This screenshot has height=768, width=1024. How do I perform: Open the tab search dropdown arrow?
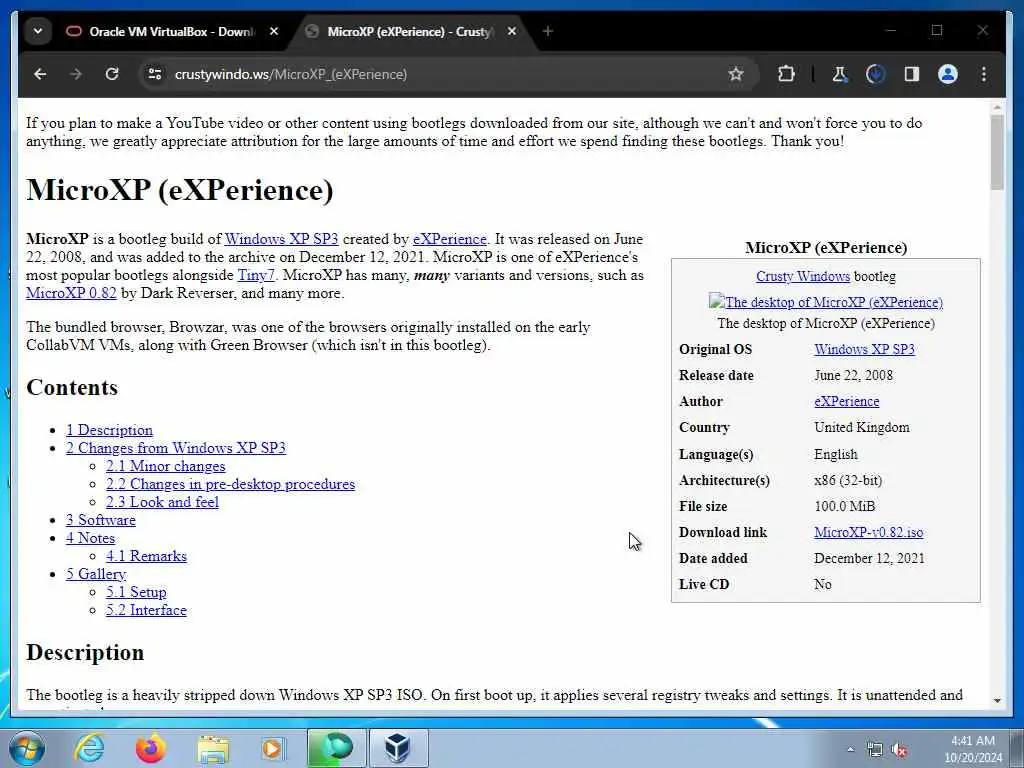tap(38, 31)
